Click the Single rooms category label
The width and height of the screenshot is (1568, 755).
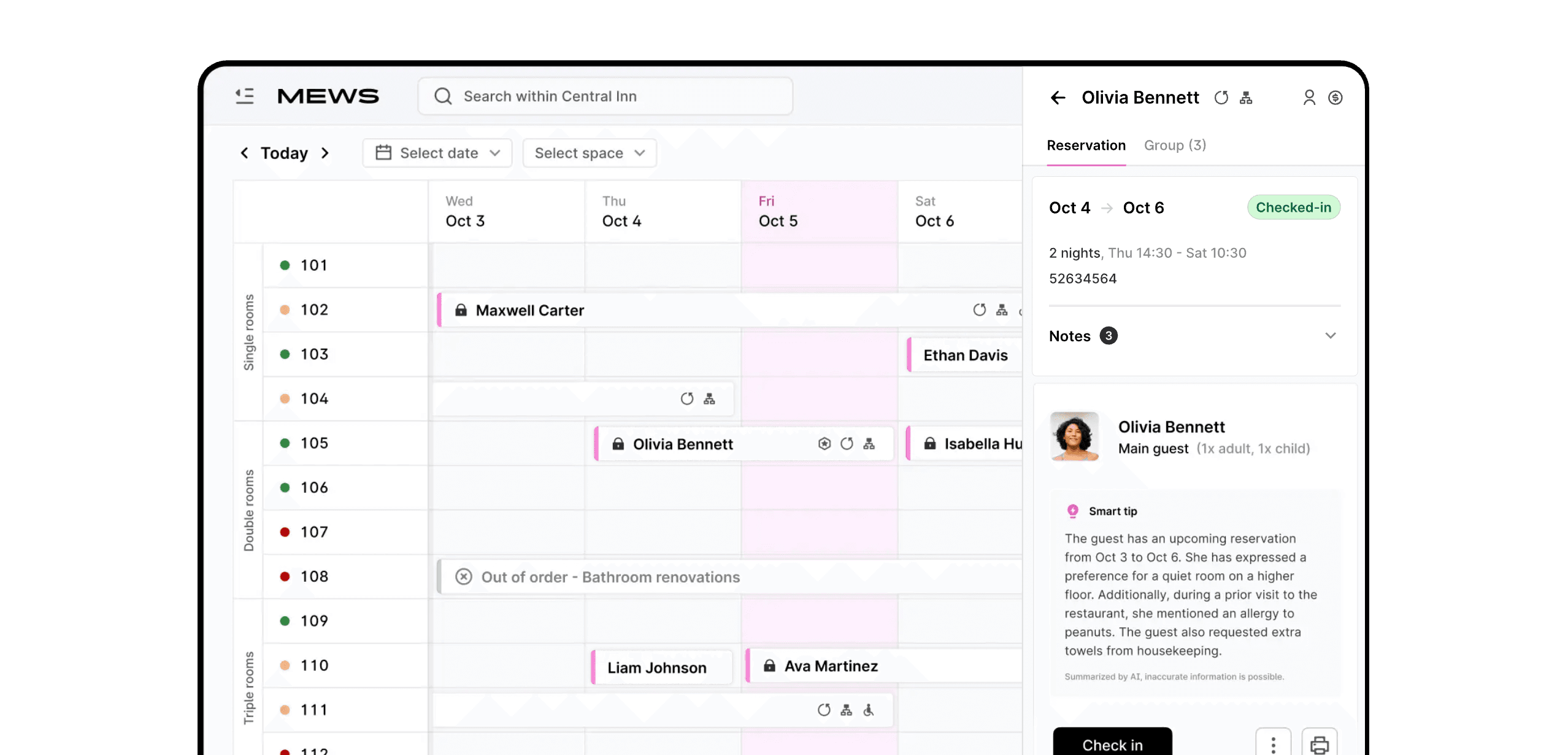point(248,332)
